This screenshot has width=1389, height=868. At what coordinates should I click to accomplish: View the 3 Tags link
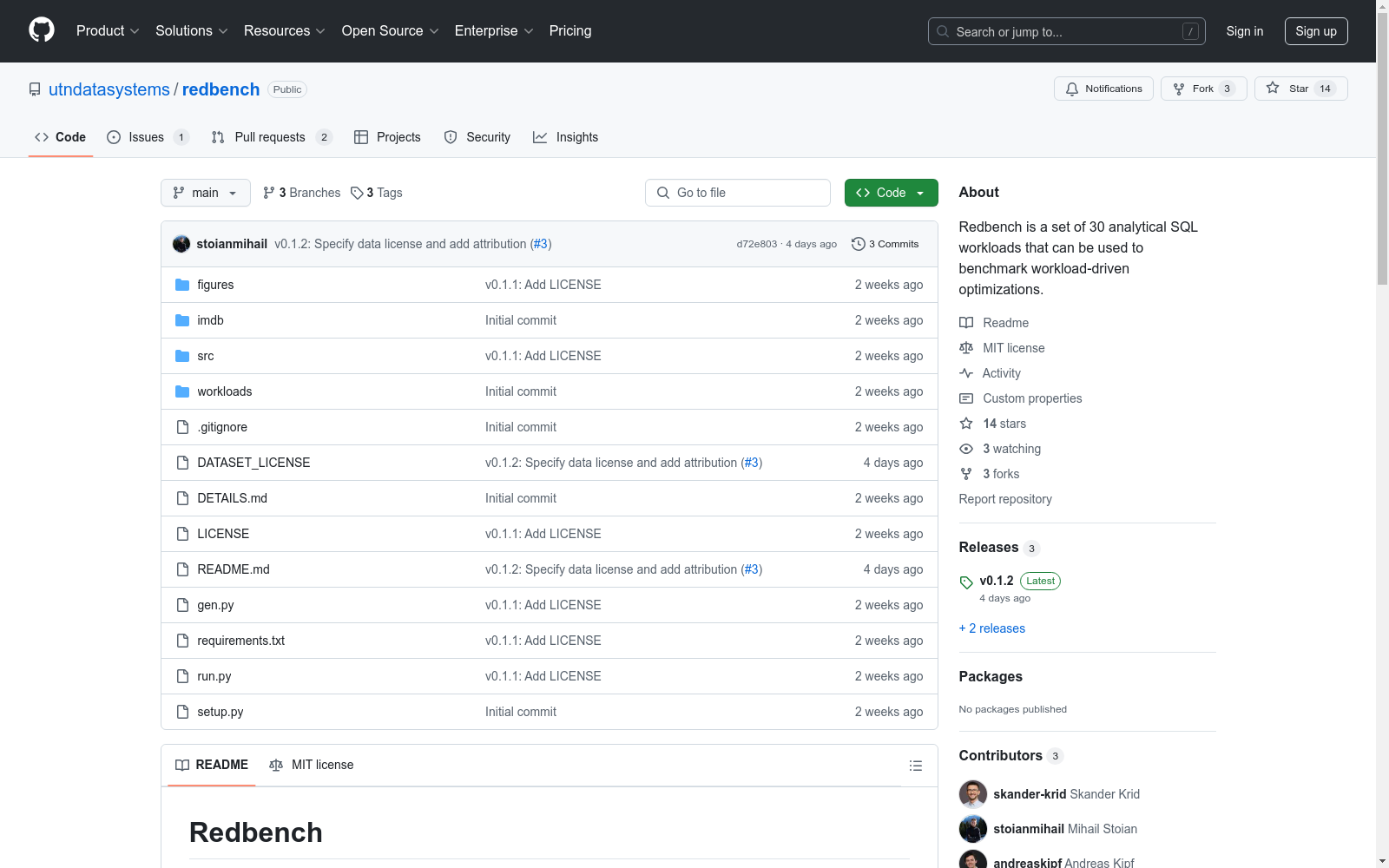pyautogui.click(x=377, y=193)
